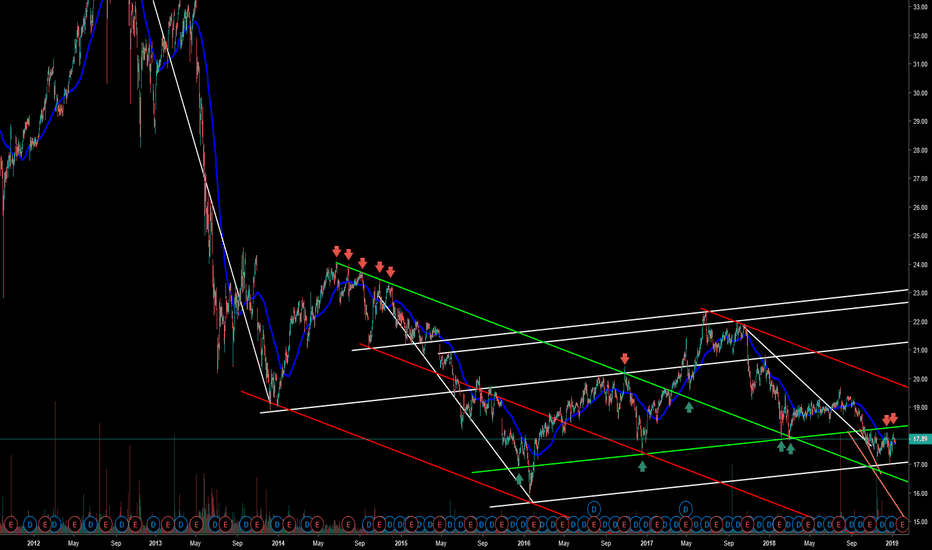Click the 30.00 price axis label
Viewport: 932px width, 550px height.
point(920,93)
